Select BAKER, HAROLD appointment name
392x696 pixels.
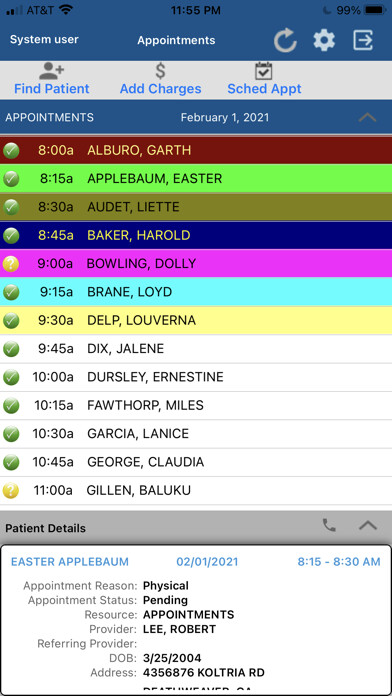coord(139,236)
